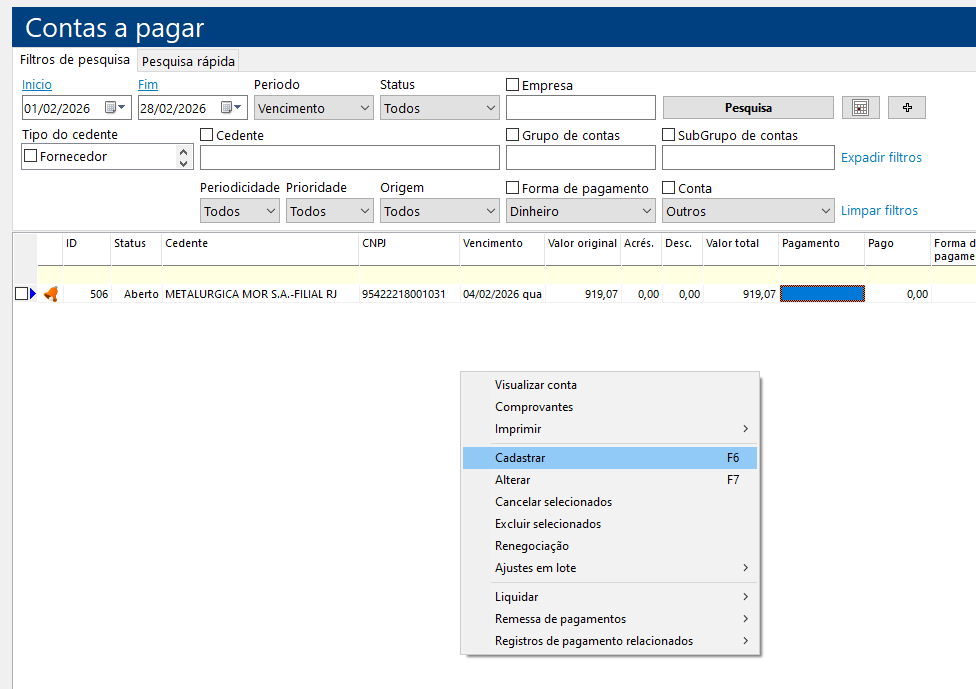Choose Cadastrar from the context menu
The height and width of the screenshot is (689, 976).
click(x=520, y=458)
